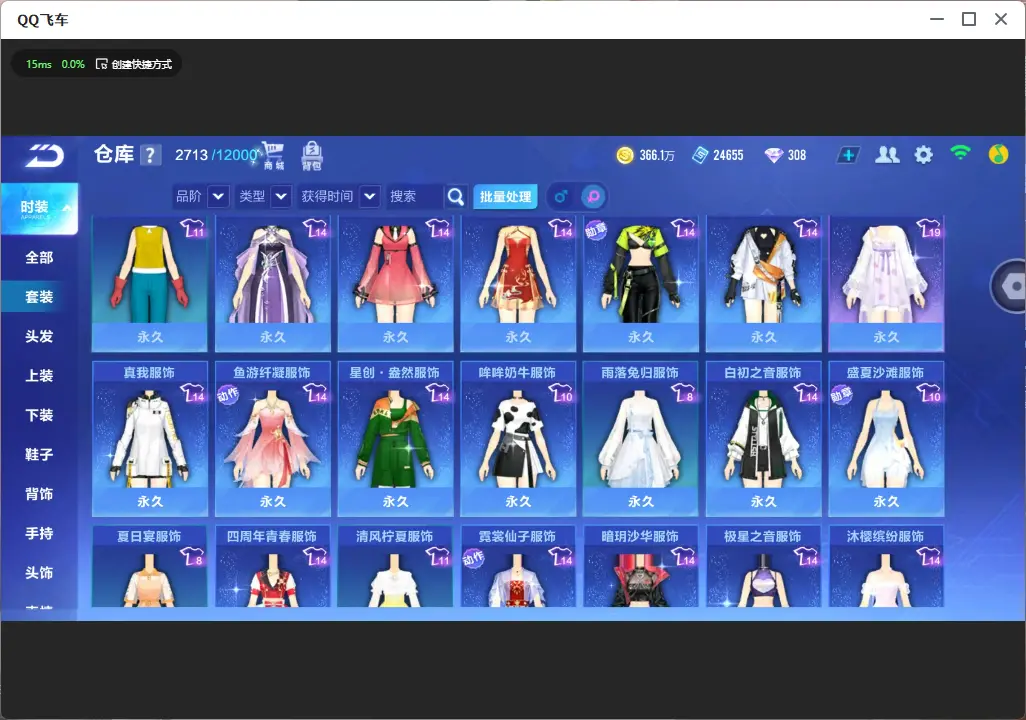
Task: Select the 头饰 category
Action: [x=39, y=573]
